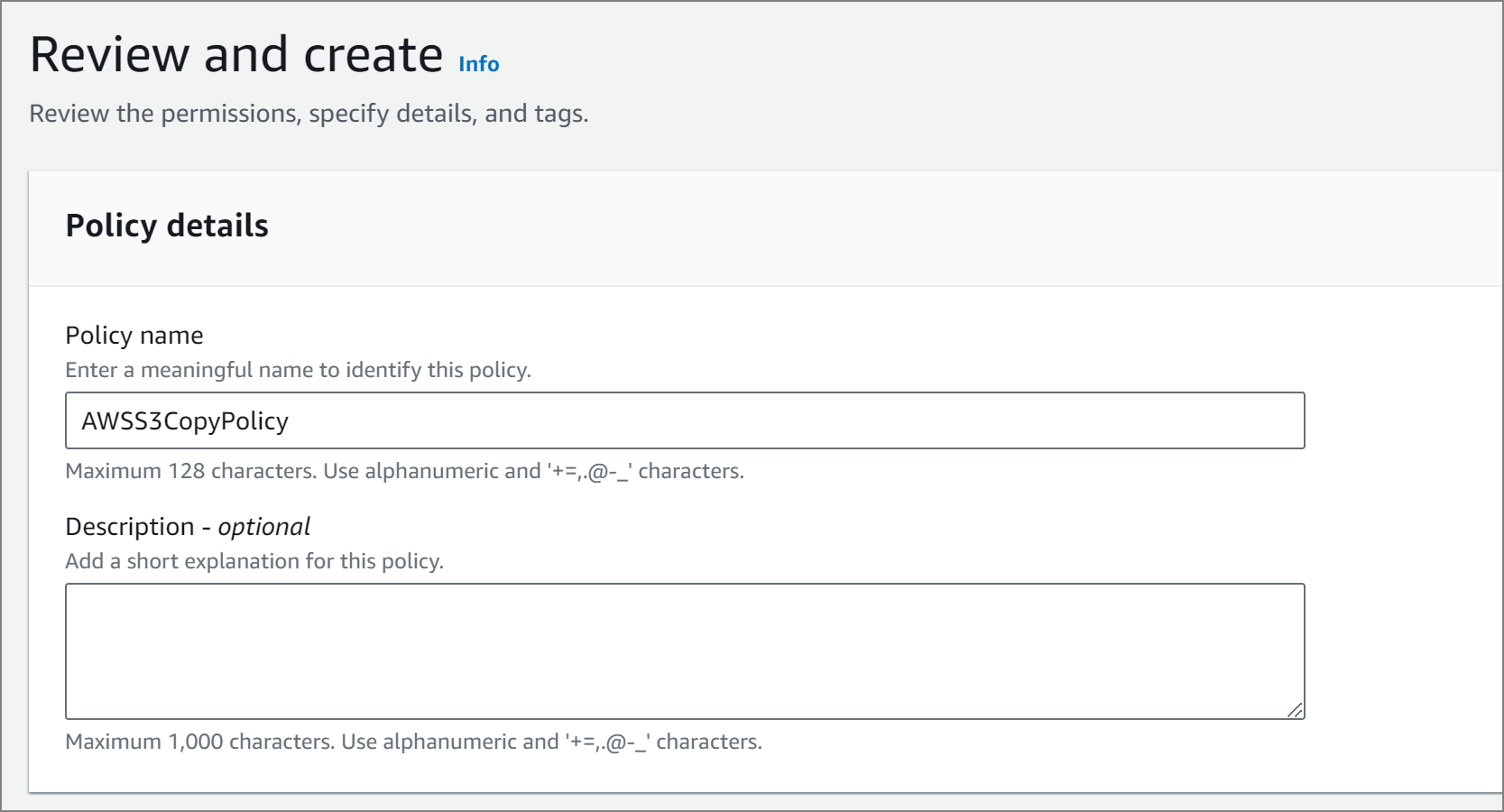This screenshot has width=1504, height=812.
Task: Select the Policy details section heading
Action: (167, 226)
